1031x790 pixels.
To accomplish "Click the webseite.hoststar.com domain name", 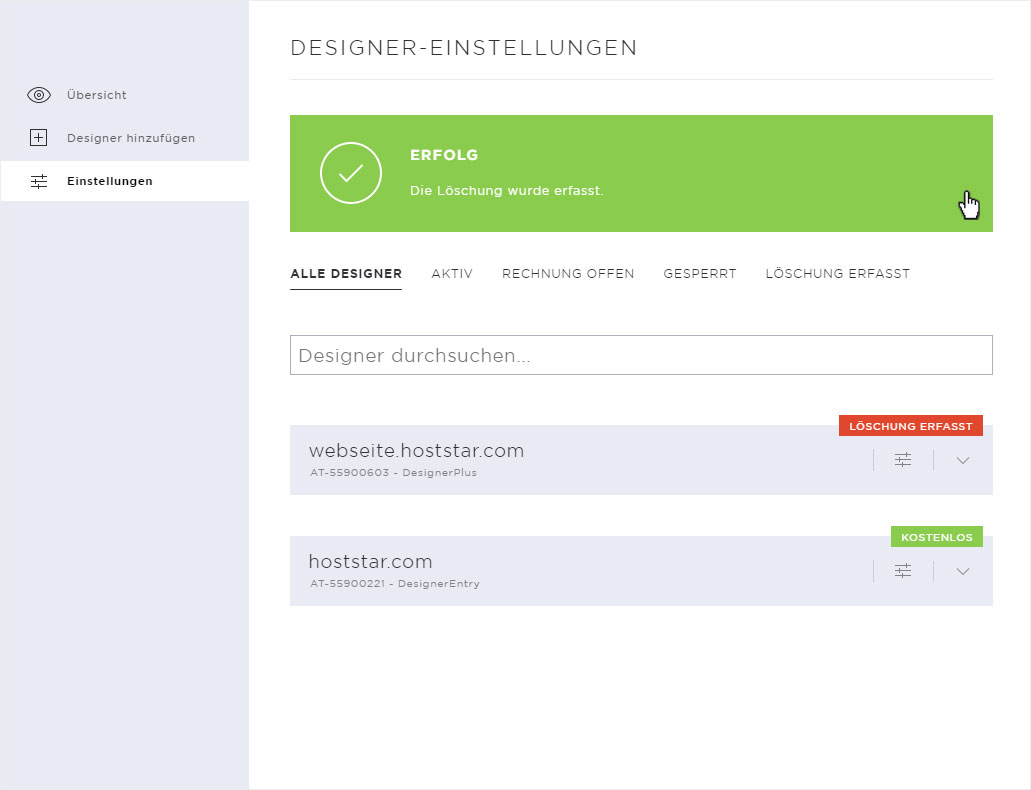I will tap(416, 451).
